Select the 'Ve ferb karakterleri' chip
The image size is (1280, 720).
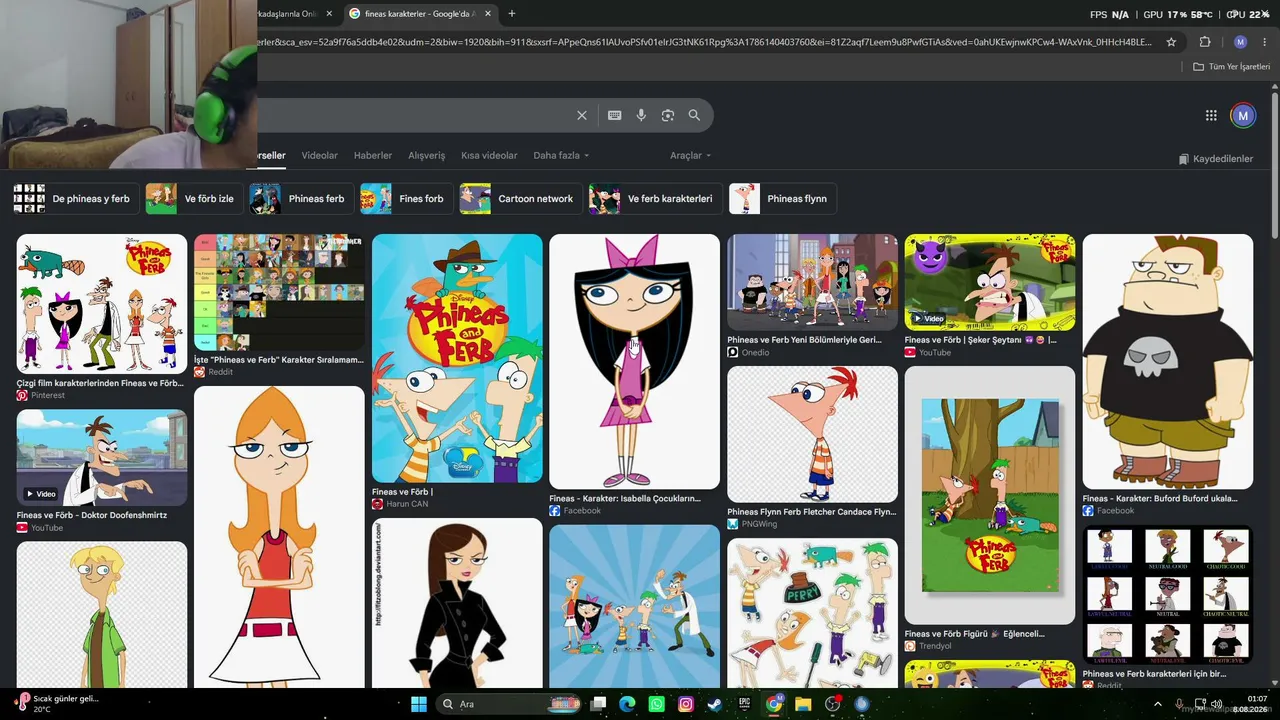coord(654,199)
